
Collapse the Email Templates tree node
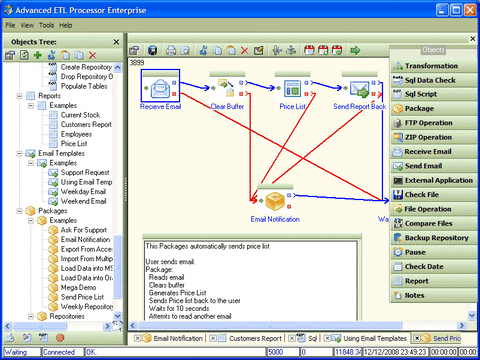(x=19, y=154)
